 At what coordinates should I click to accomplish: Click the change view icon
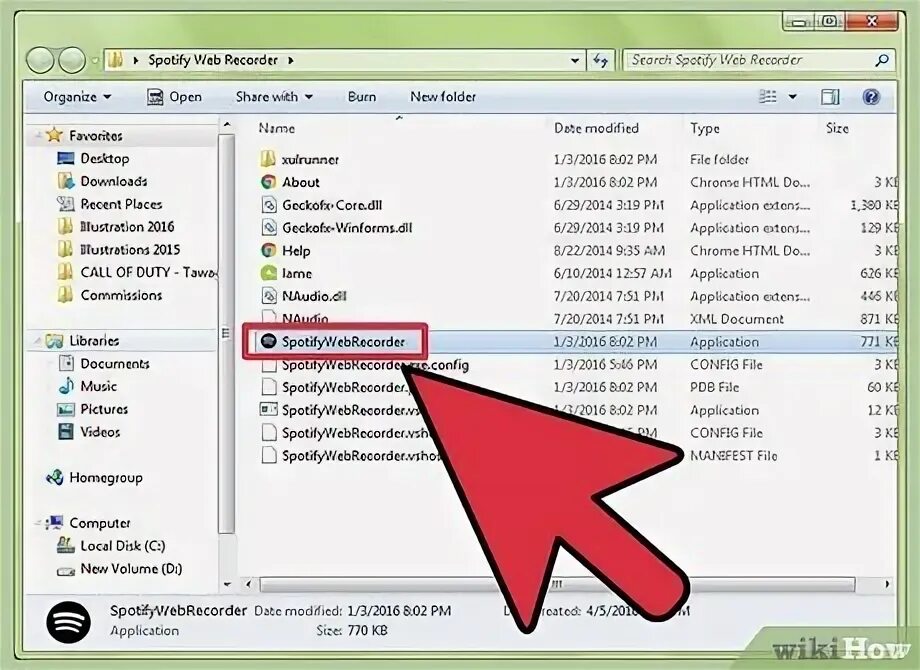(x=768, y=96)
